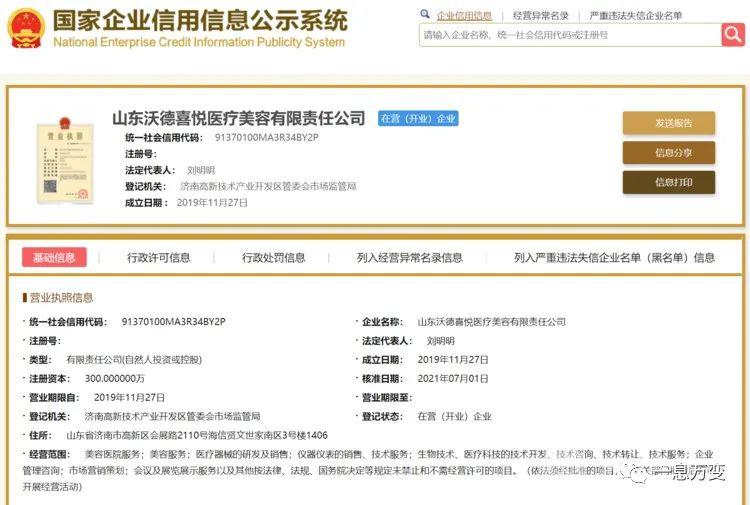Click the 登记机关 value in license info
750x505 pixels.
point(172,417)
